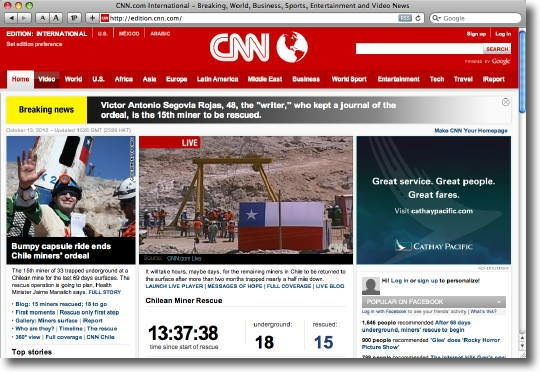The image size is (540, 372).
Task: Click LAUNCH LIVE PLAYER link
Action: (x=174, y=286)
